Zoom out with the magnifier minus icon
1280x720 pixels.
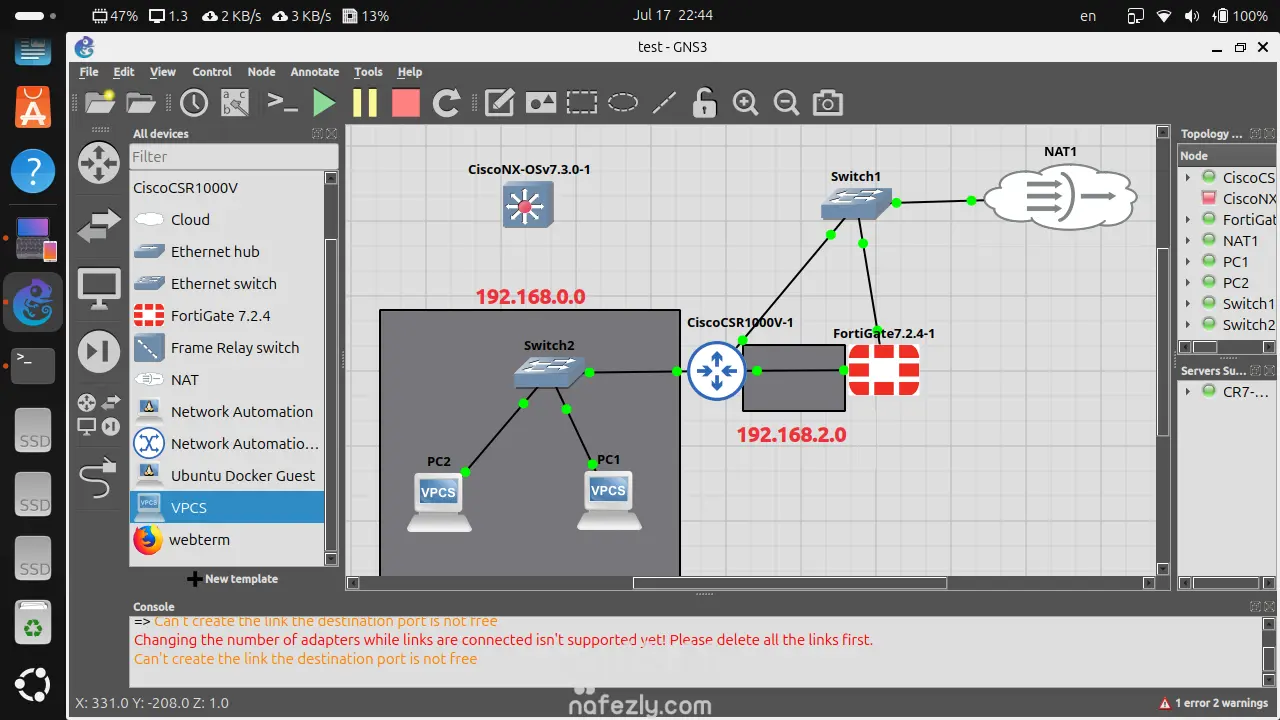coord(786,102)
